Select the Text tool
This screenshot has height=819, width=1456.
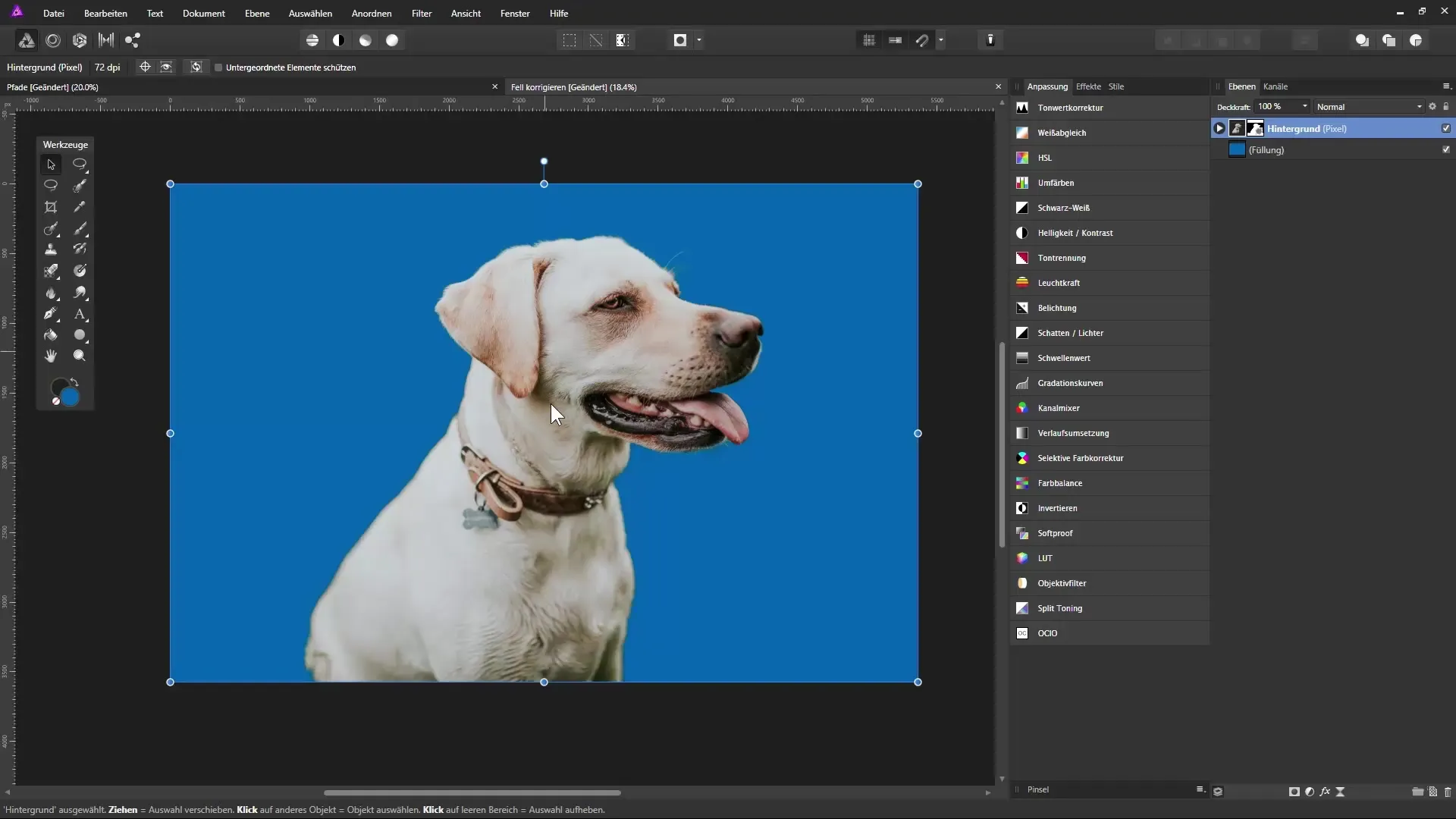[80, 314]
